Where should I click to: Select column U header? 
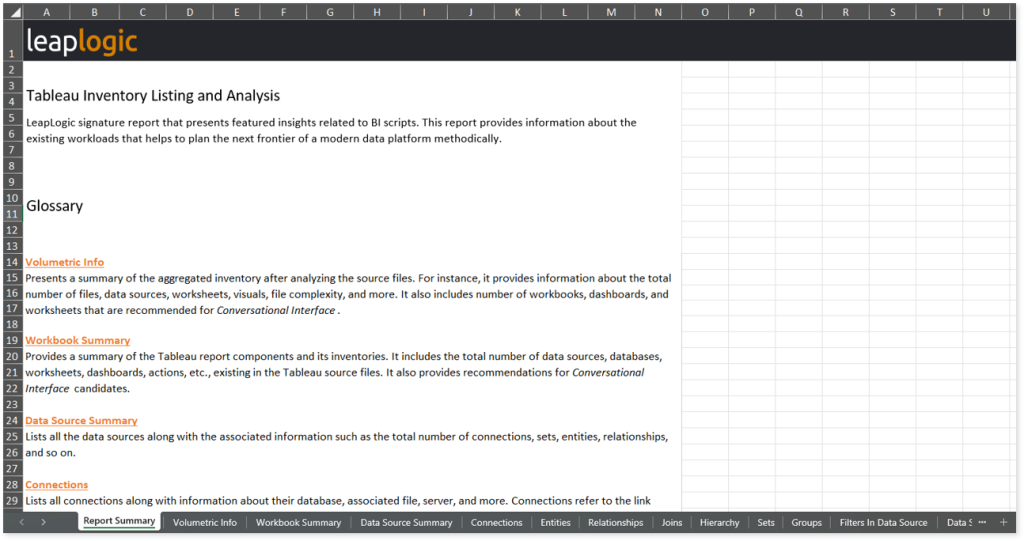[x=986, y=12]
